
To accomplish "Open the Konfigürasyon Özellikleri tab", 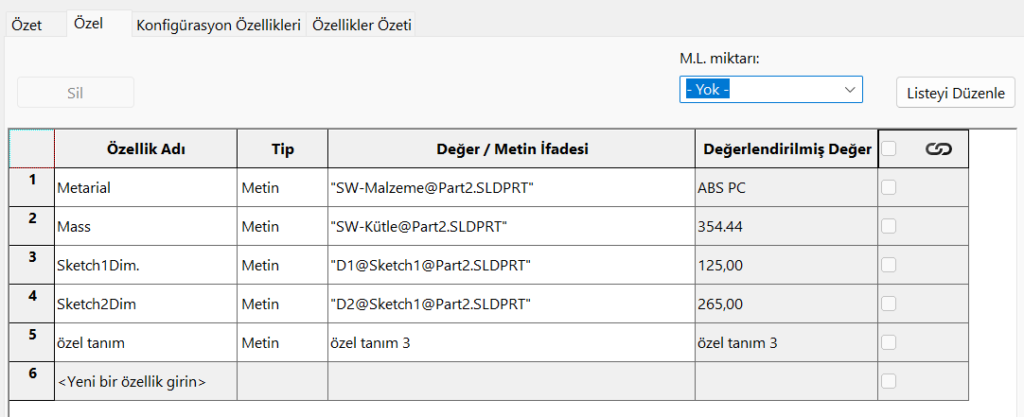I will [x=218, y=26].
